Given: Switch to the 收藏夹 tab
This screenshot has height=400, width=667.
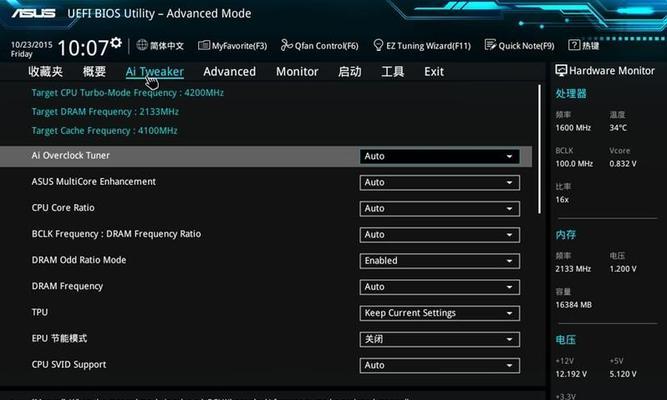Looking at the screenshot, I should click(x=46, y=71).
